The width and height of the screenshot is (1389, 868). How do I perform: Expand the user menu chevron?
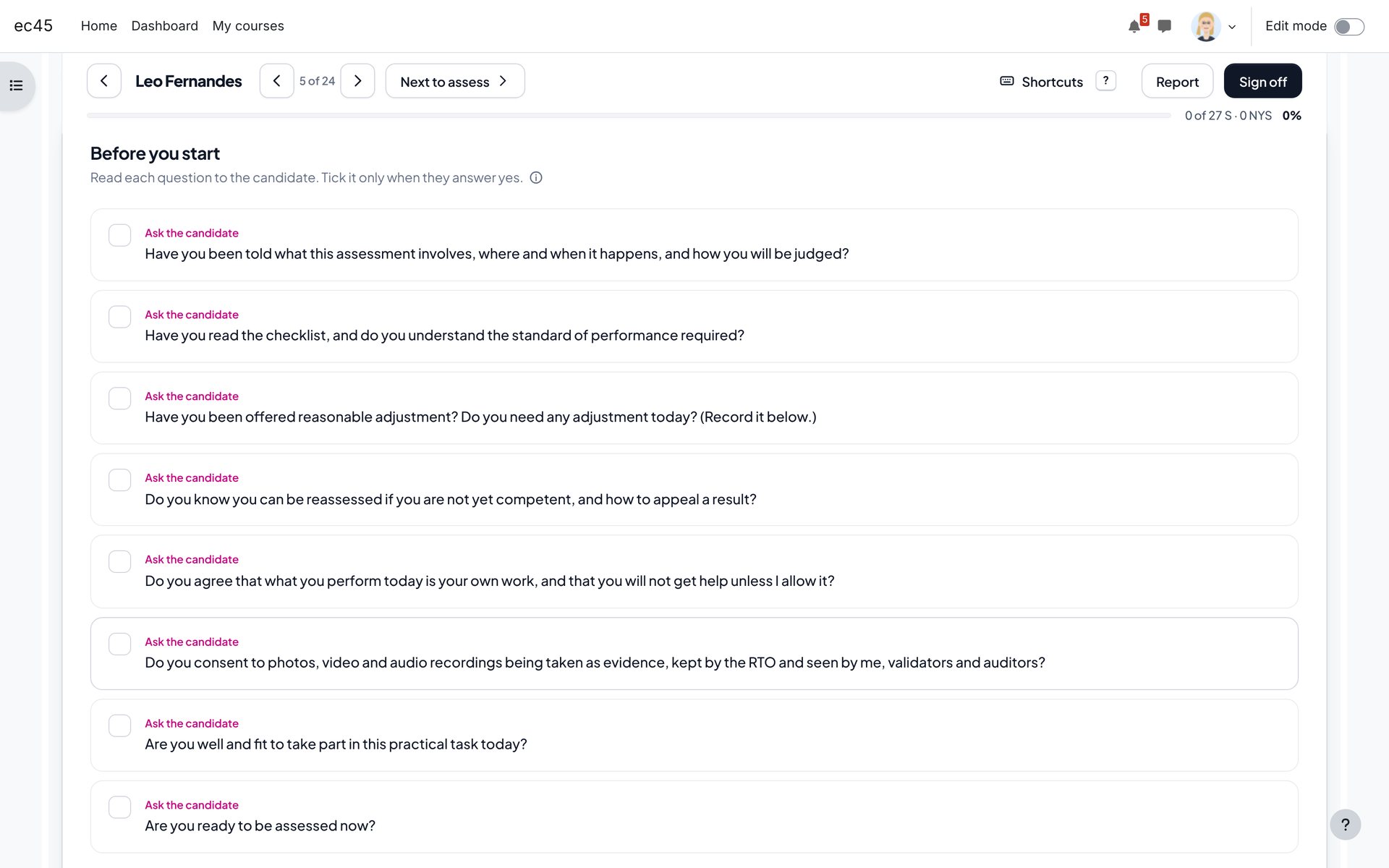[x=1232, y=27]
